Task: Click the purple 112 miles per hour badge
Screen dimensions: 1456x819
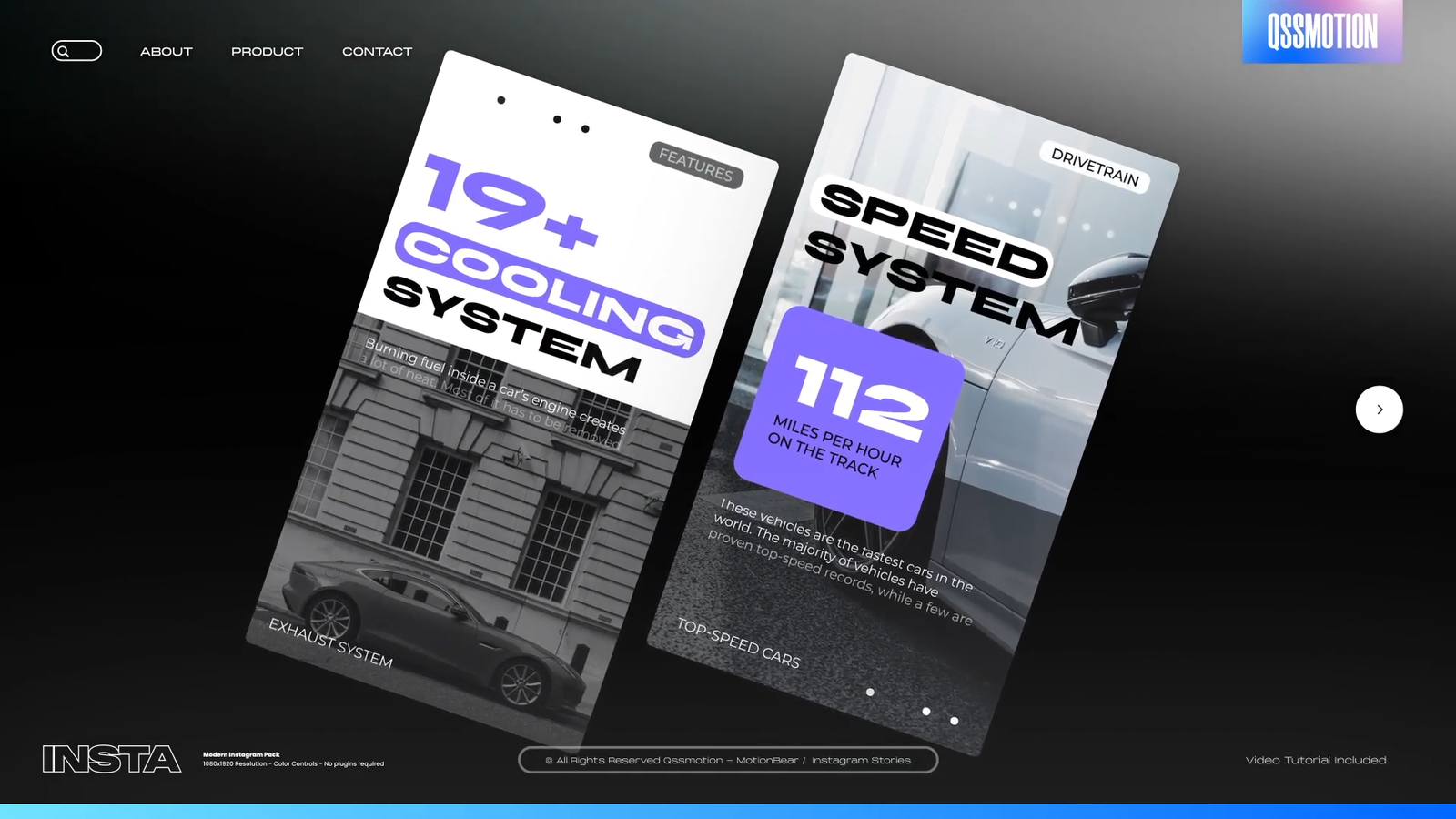Action: pyautogui.click(x=850, y=419)
